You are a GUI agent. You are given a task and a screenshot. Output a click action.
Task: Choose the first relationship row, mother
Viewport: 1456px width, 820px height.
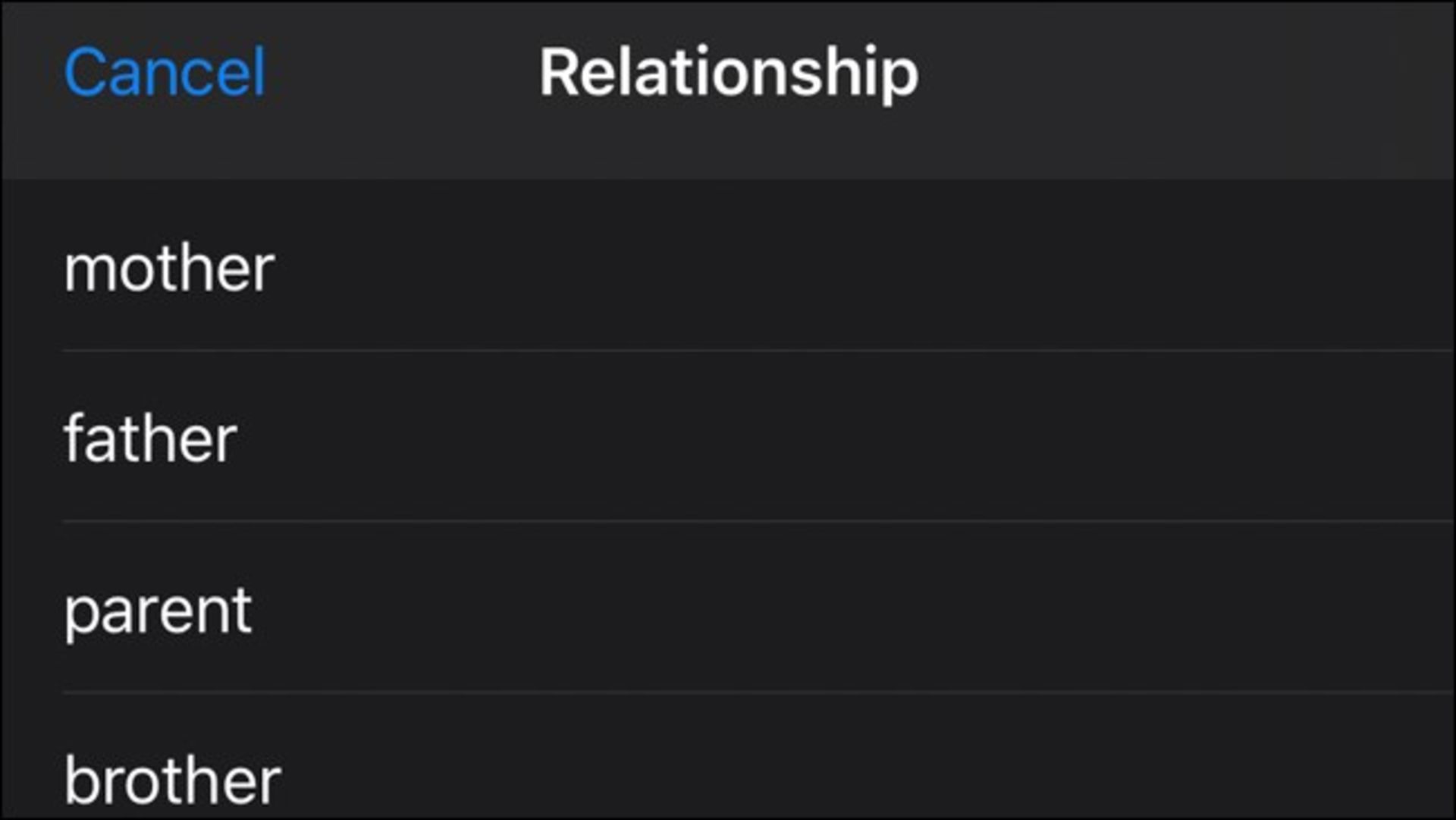(728, 265)
